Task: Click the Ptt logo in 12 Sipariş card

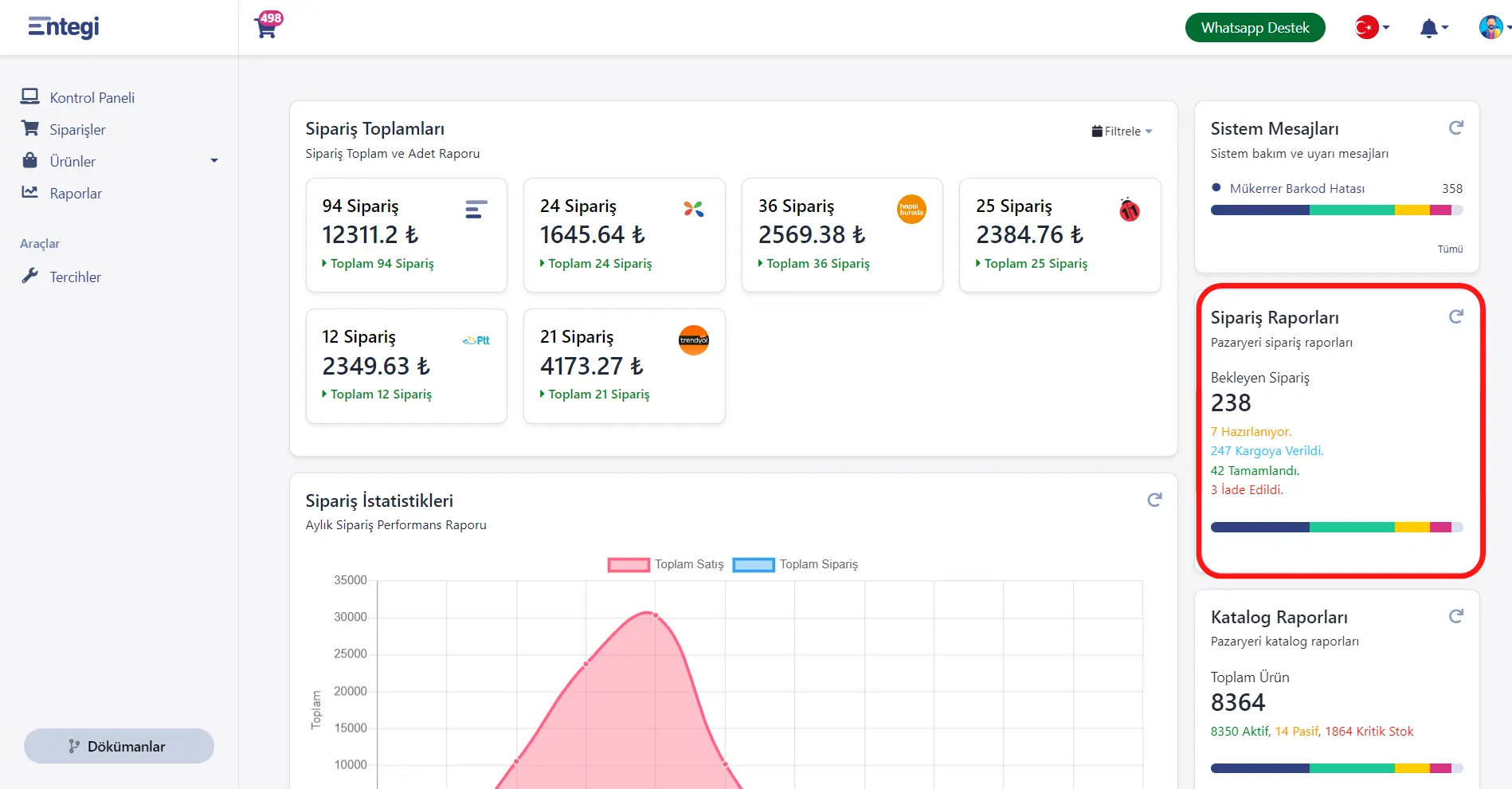Action: (476, 340)
